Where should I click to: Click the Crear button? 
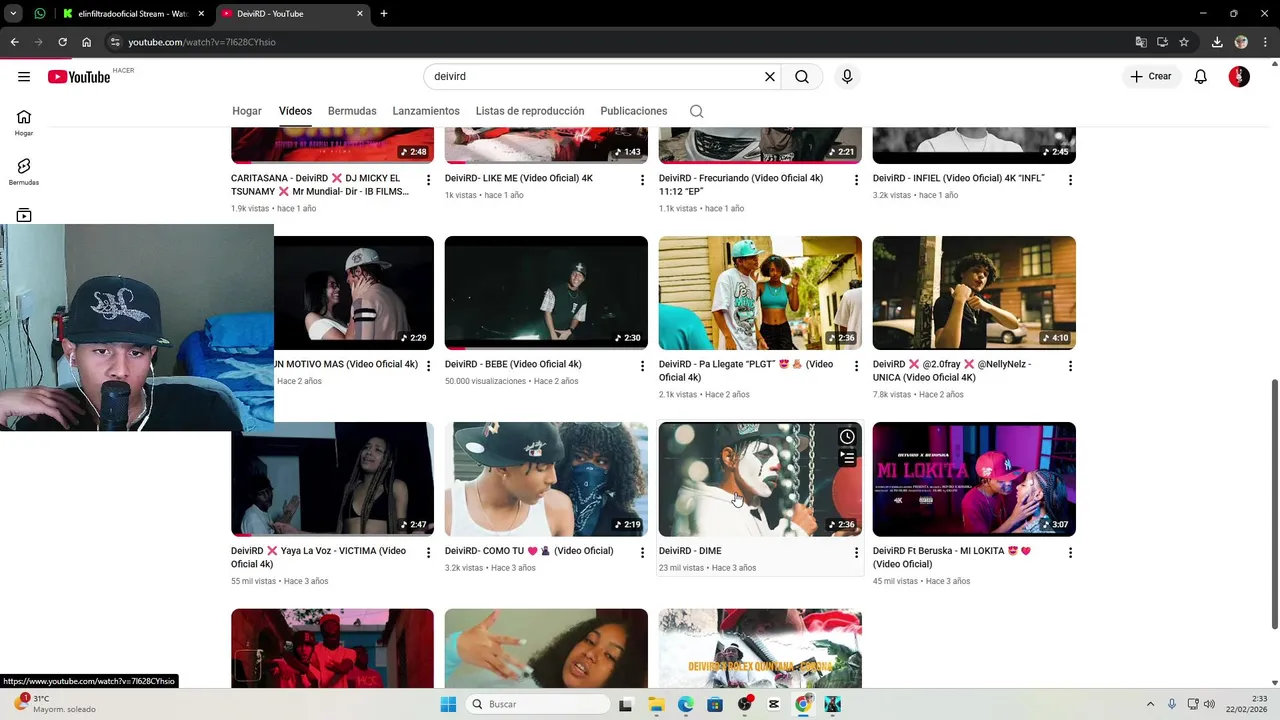coord(1151,77)
